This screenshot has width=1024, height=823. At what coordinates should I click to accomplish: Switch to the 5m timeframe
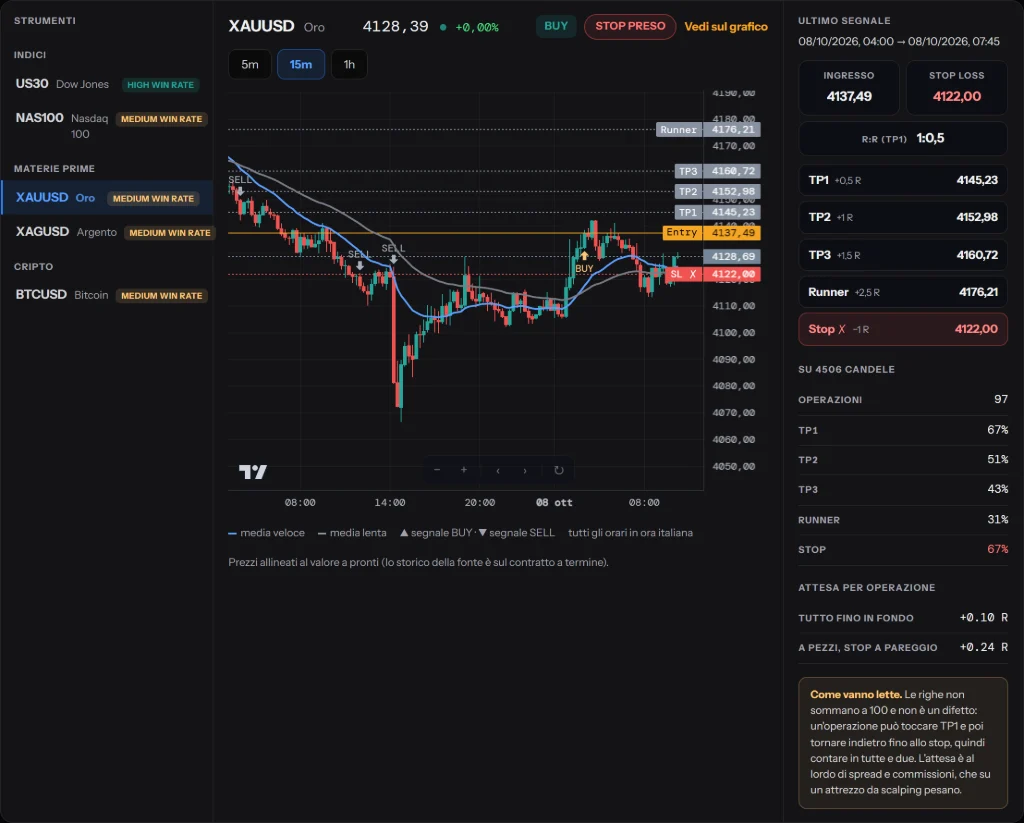[x=249, y=65]
